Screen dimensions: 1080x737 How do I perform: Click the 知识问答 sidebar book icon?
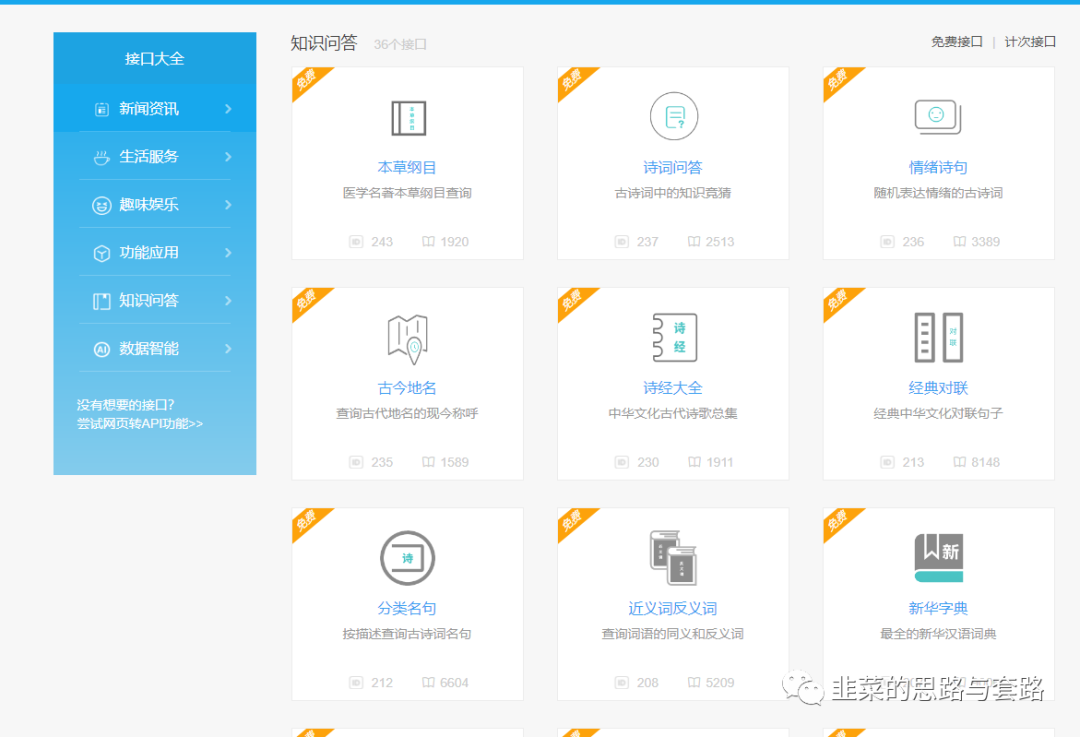(x=102, y=301)
